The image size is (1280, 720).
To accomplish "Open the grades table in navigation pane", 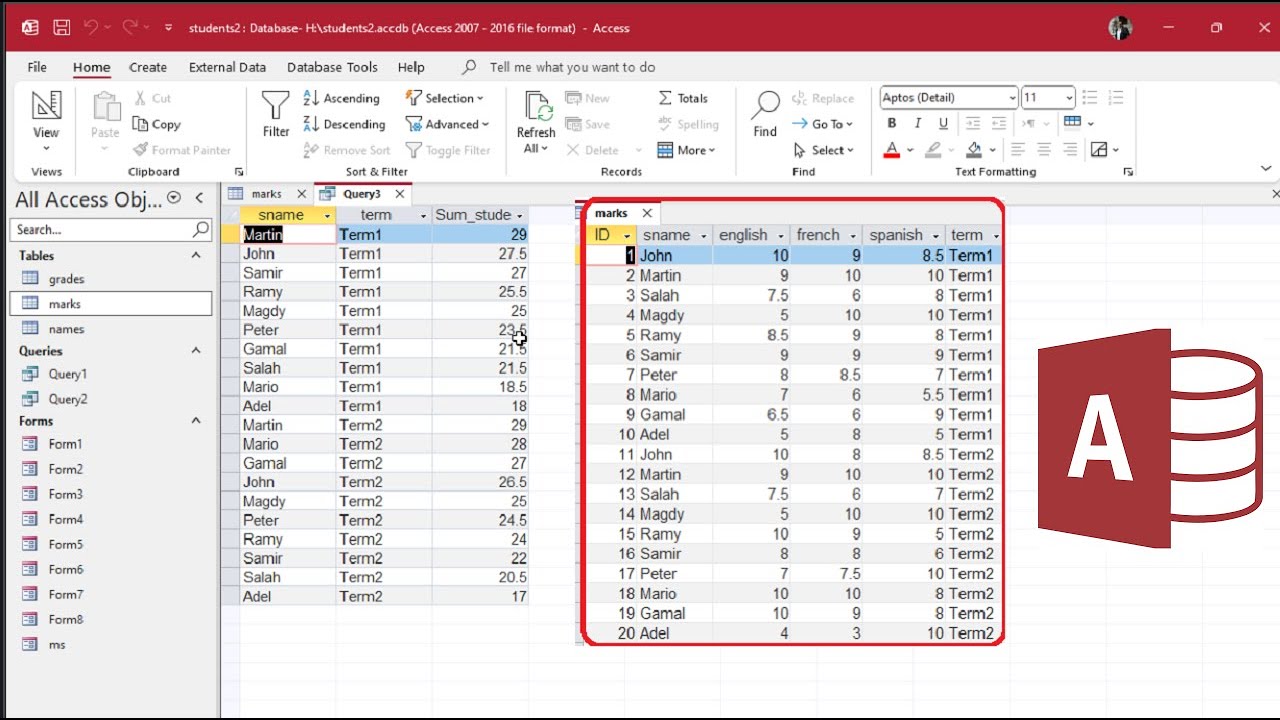I will tap(66, 279).
